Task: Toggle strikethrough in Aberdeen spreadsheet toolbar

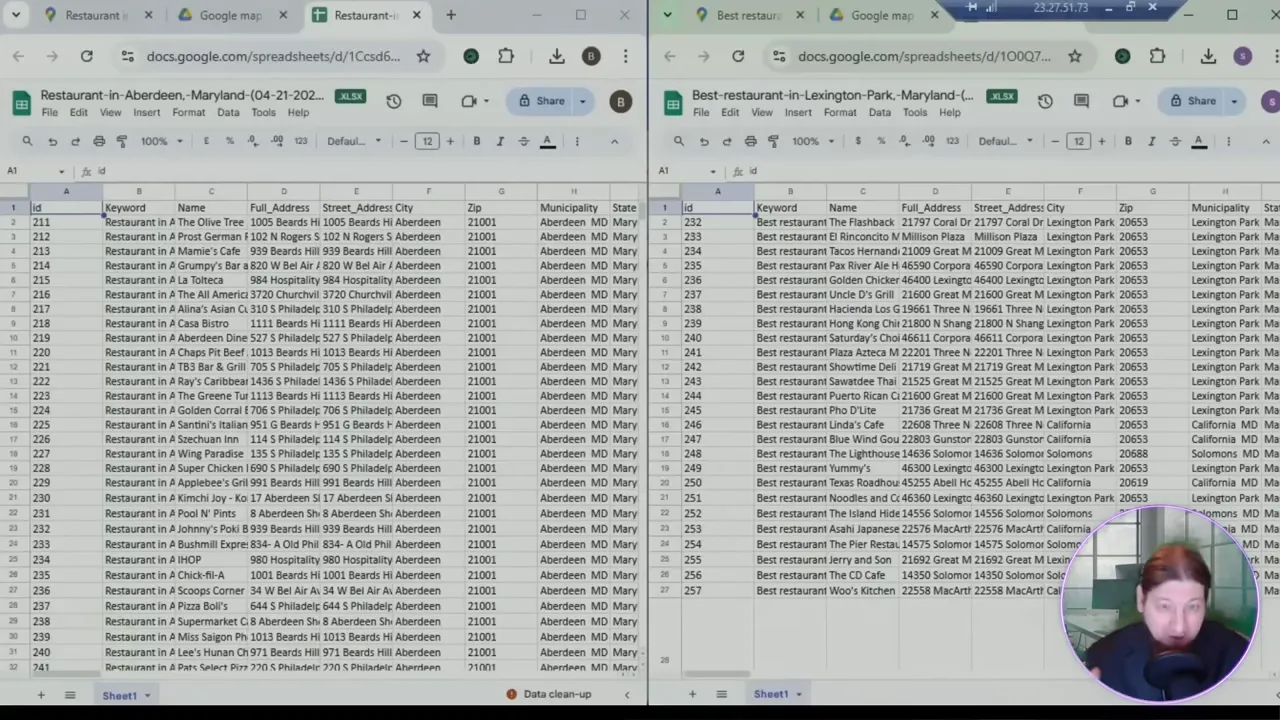Action: click(x=523, y=141)
